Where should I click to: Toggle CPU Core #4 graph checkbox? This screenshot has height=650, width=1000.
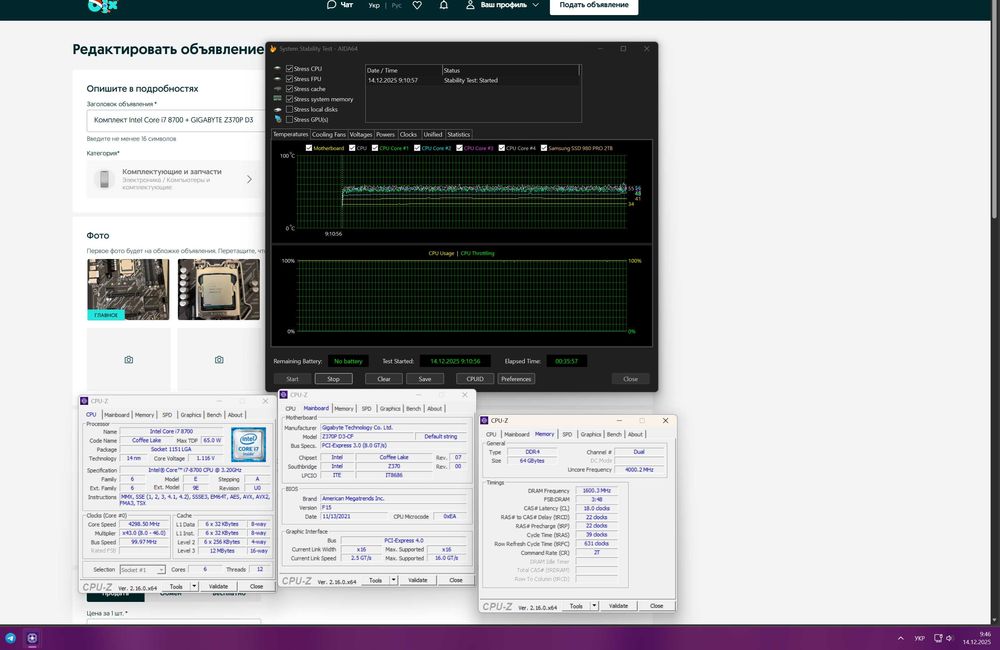[502, 148]
